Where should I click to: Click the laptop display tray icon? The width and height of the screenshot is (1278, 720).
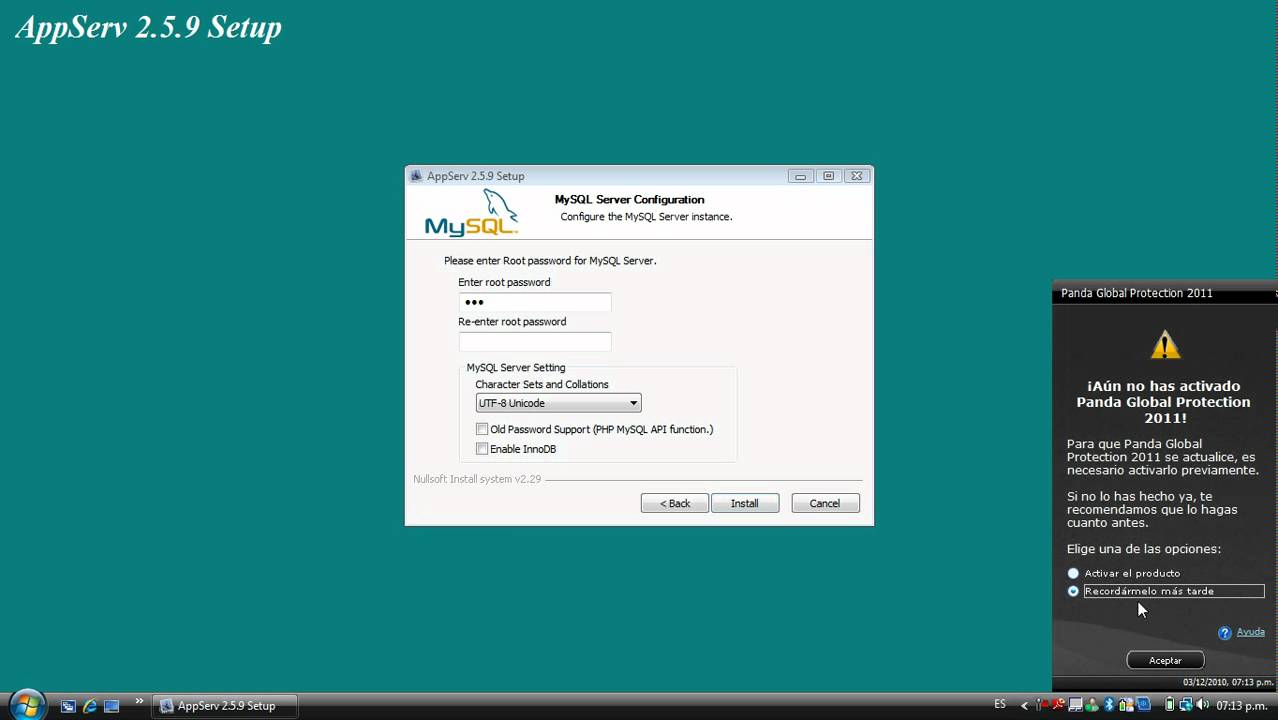[x=1075, y=705]
